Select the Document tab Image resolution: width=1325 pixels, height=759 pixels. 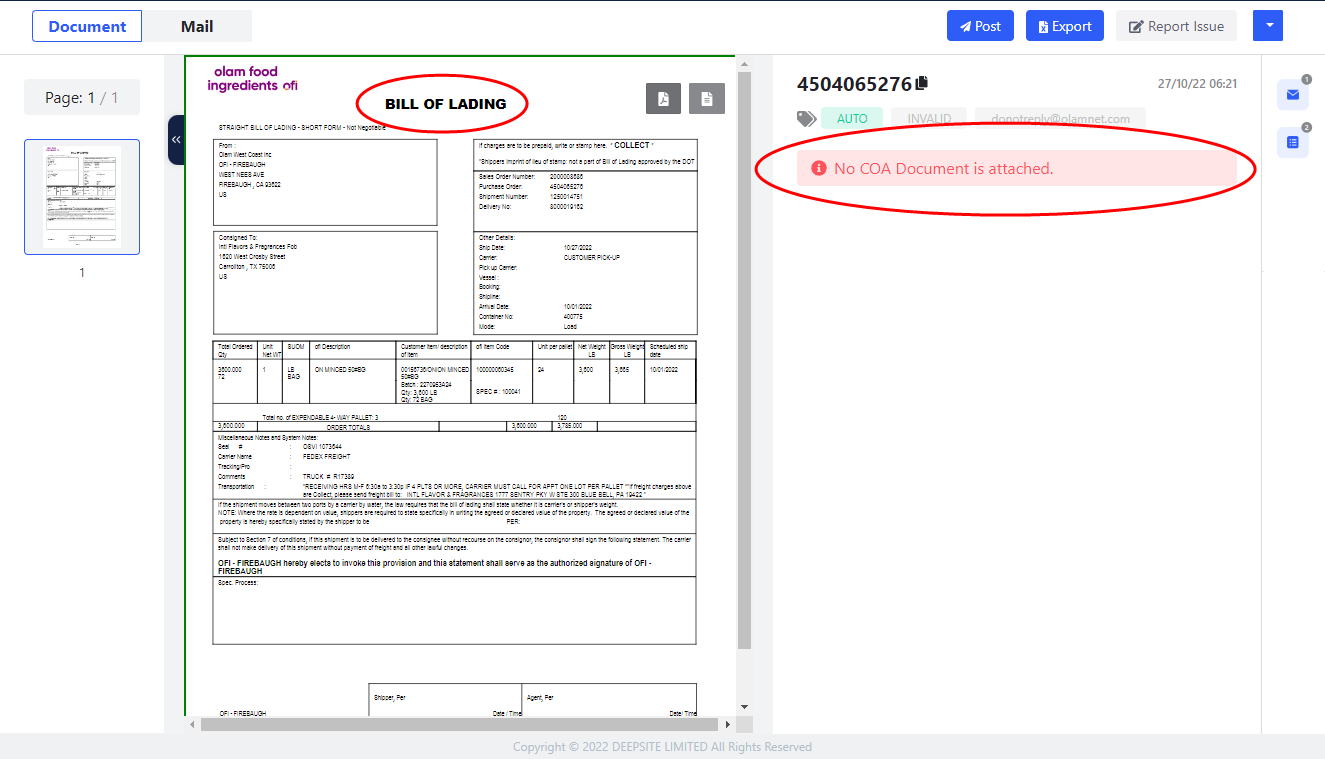(87, 26)
